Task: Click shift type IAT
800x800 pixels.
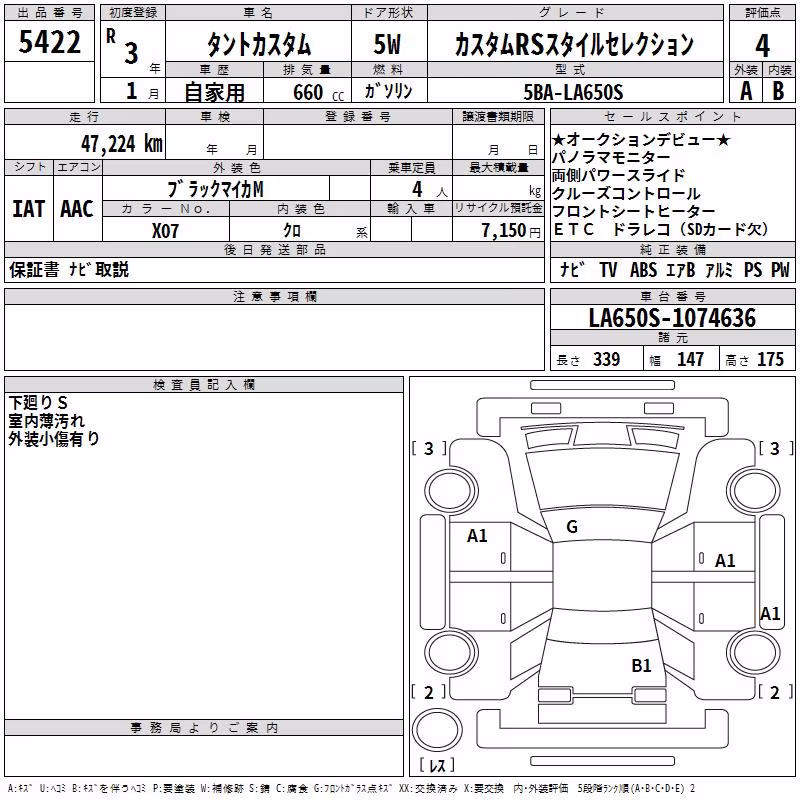Action: tap(29, 209)
